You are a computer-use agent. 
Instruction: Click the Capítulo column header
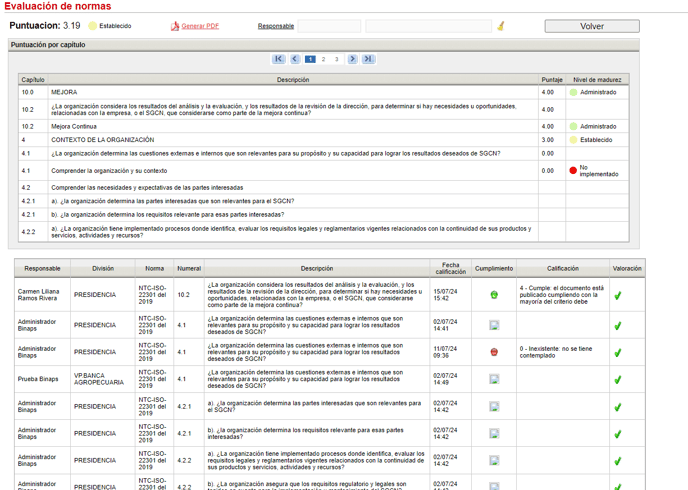[33, 79]
